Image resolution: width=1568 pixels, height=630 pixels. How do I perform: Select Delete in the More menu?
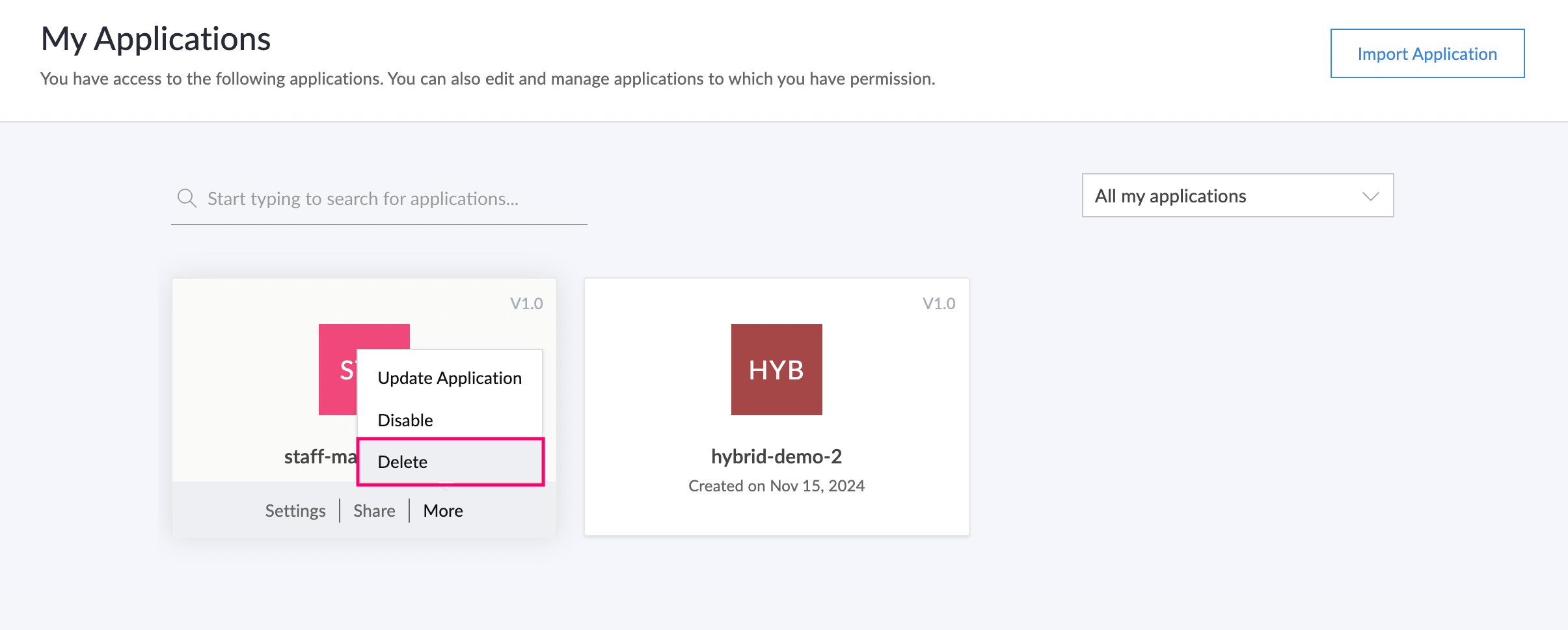(403, 462)
